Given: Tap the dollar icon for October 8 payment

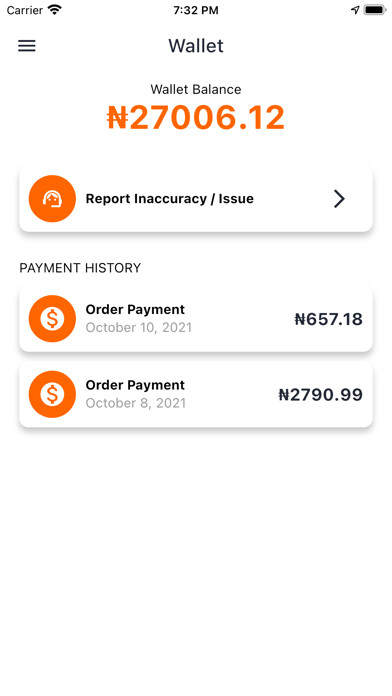Looking at the screenshot, I should pyautogui.click(x=52, y=394).
